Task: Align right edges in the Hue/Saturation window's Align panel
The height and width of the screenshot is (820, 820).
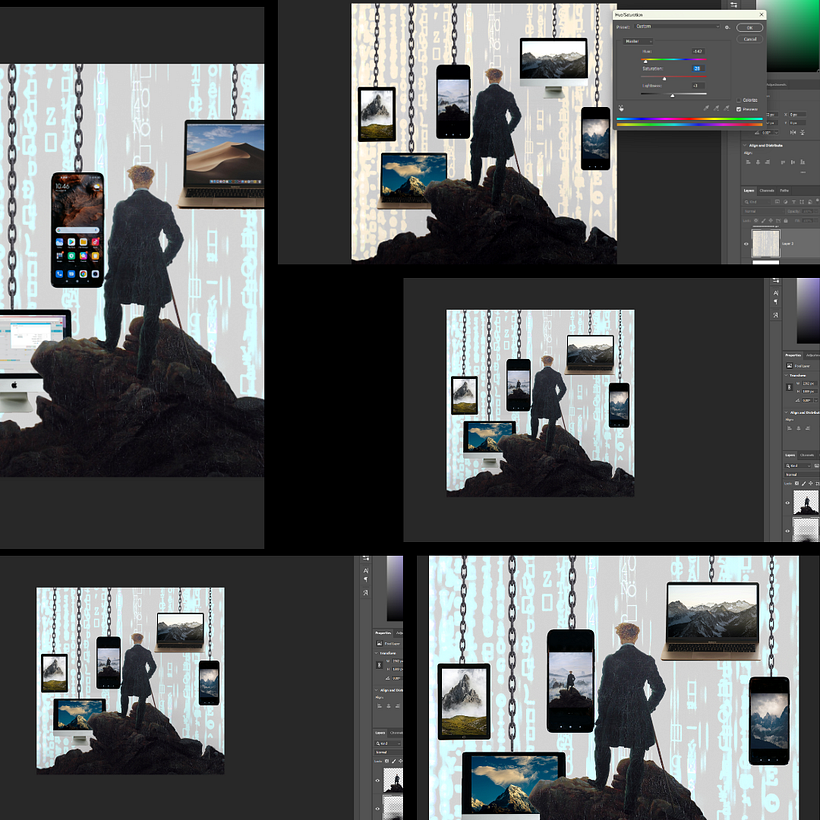Action: [x=768, y=162]
